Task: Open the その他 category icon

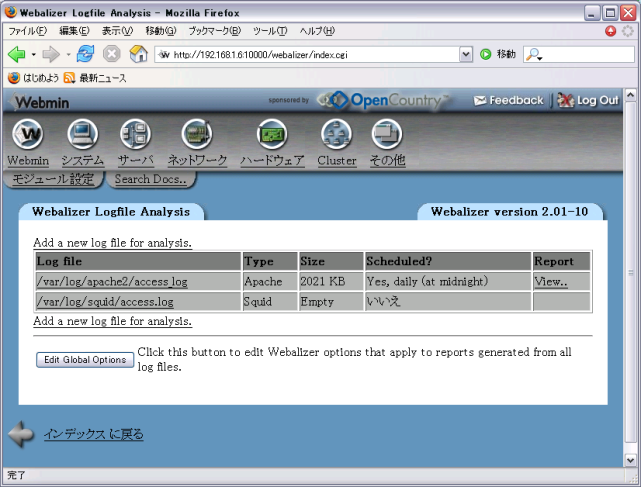Action: 387,135
